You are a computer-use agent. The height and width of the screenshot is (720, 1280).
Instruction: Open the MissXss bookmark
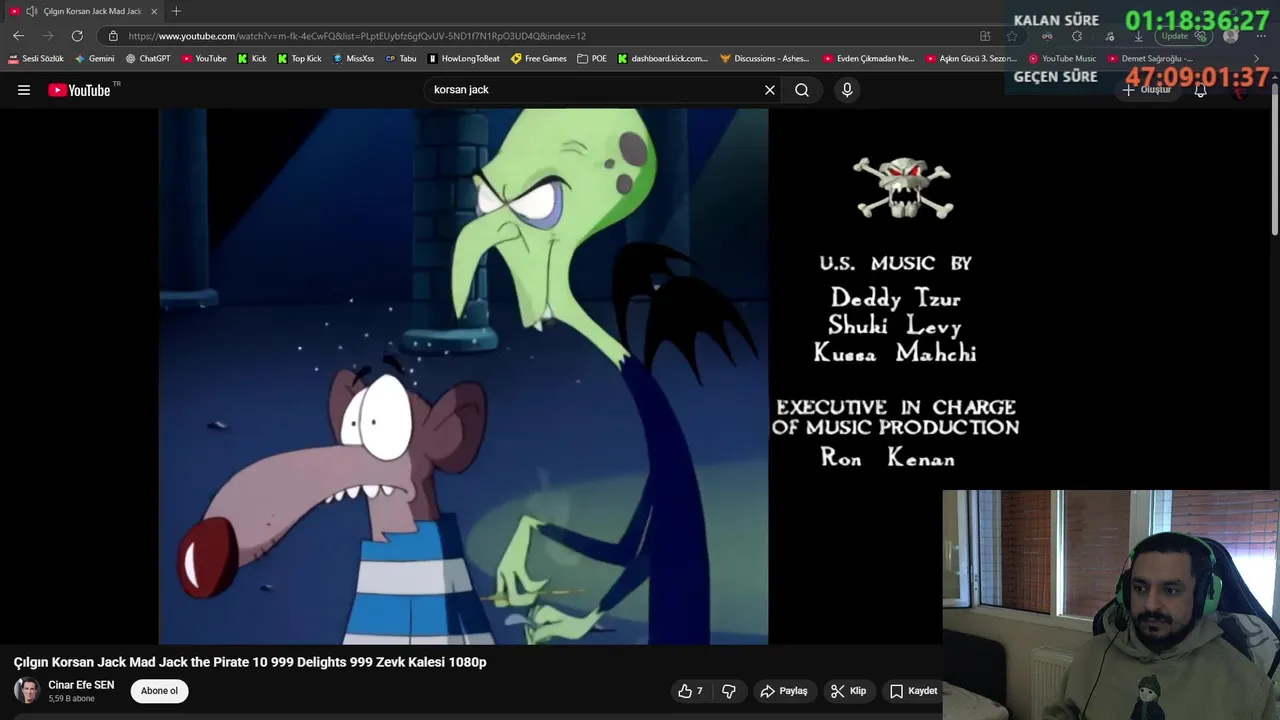353,59
